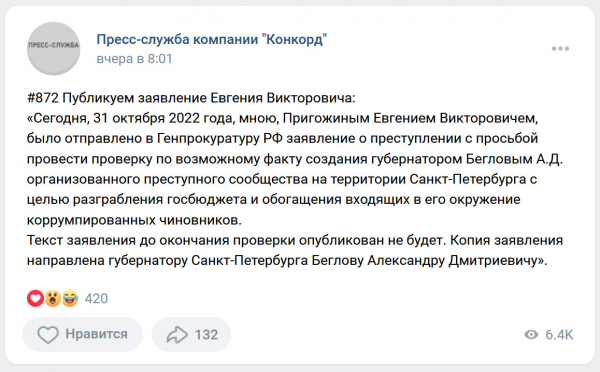This screenshot has width=600, height=372.
Task: Show the list of 420 reactions
Action: (96, 299)
